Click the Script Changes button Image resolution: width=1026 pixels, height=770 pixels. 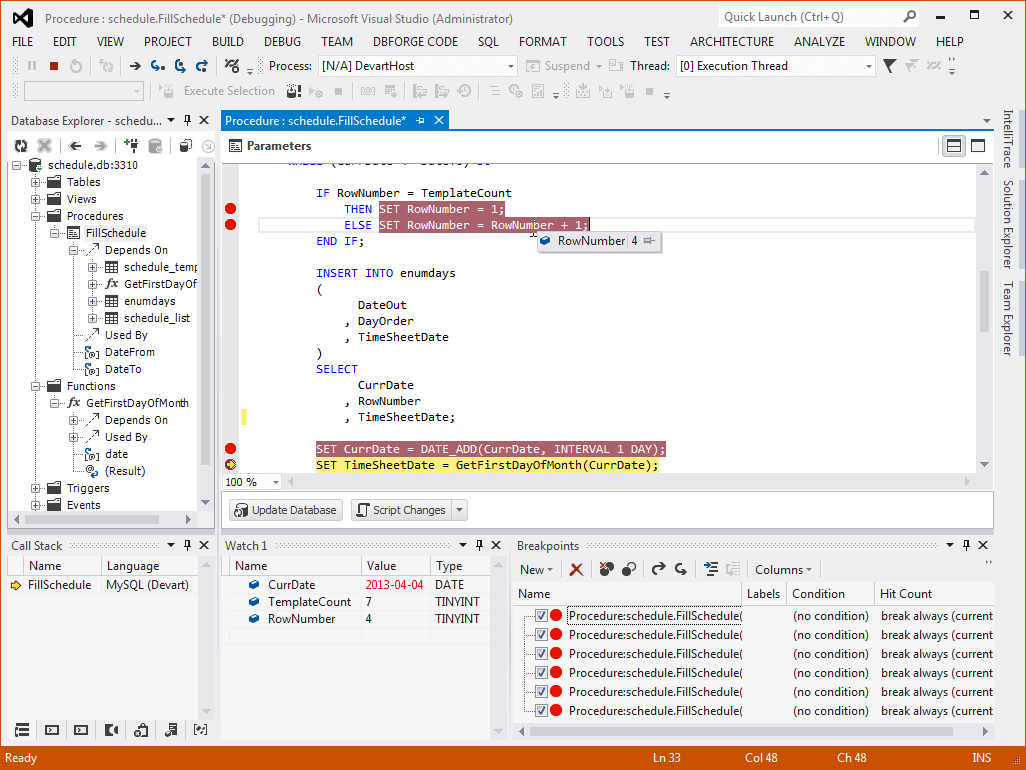(401, 510)
